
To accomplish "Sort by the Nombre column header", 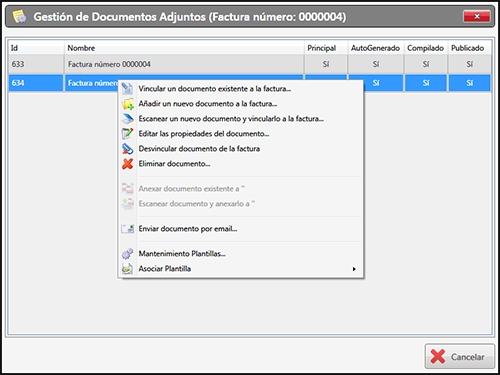I will [184, 48].
